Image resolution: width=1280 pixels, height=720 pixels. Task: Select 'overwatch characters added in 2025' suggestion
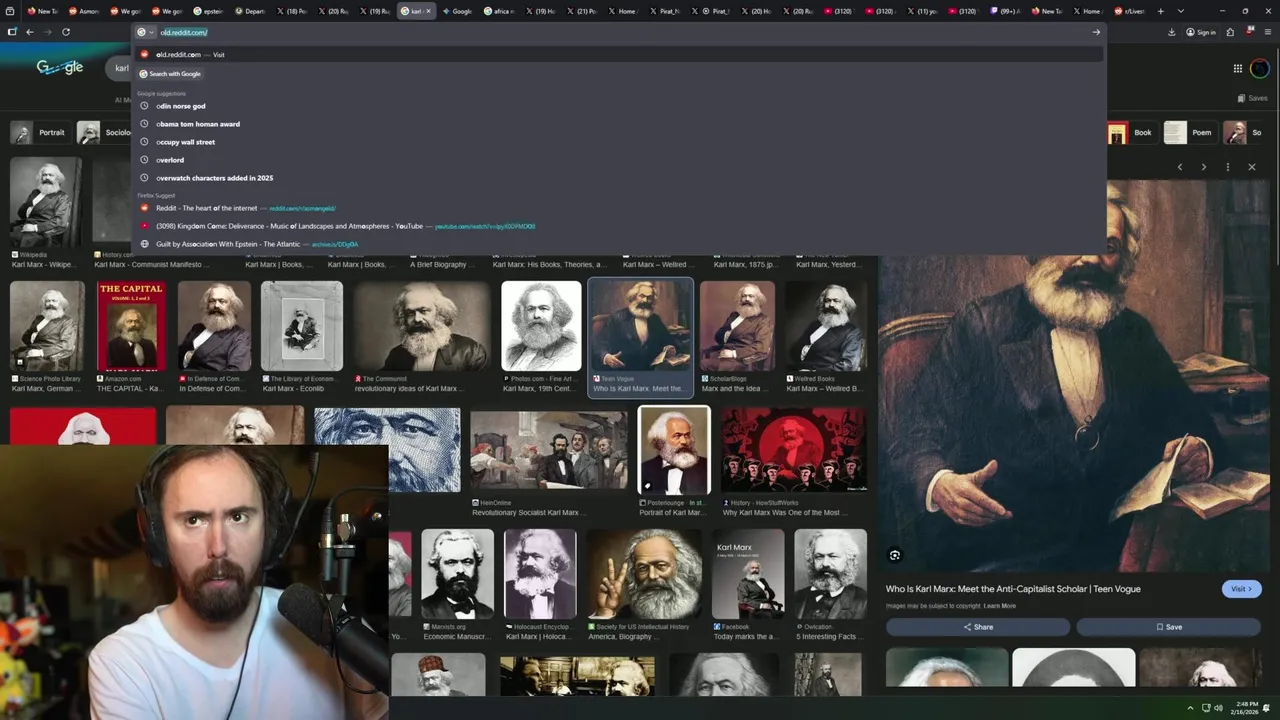pyautogui.click(x=618, y=178)
